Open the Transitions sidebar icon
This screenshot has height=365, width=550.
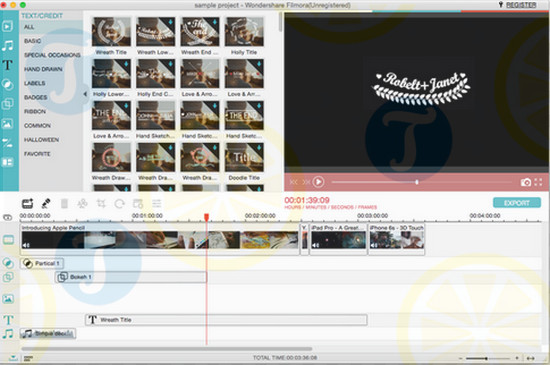tap(8, 143)
